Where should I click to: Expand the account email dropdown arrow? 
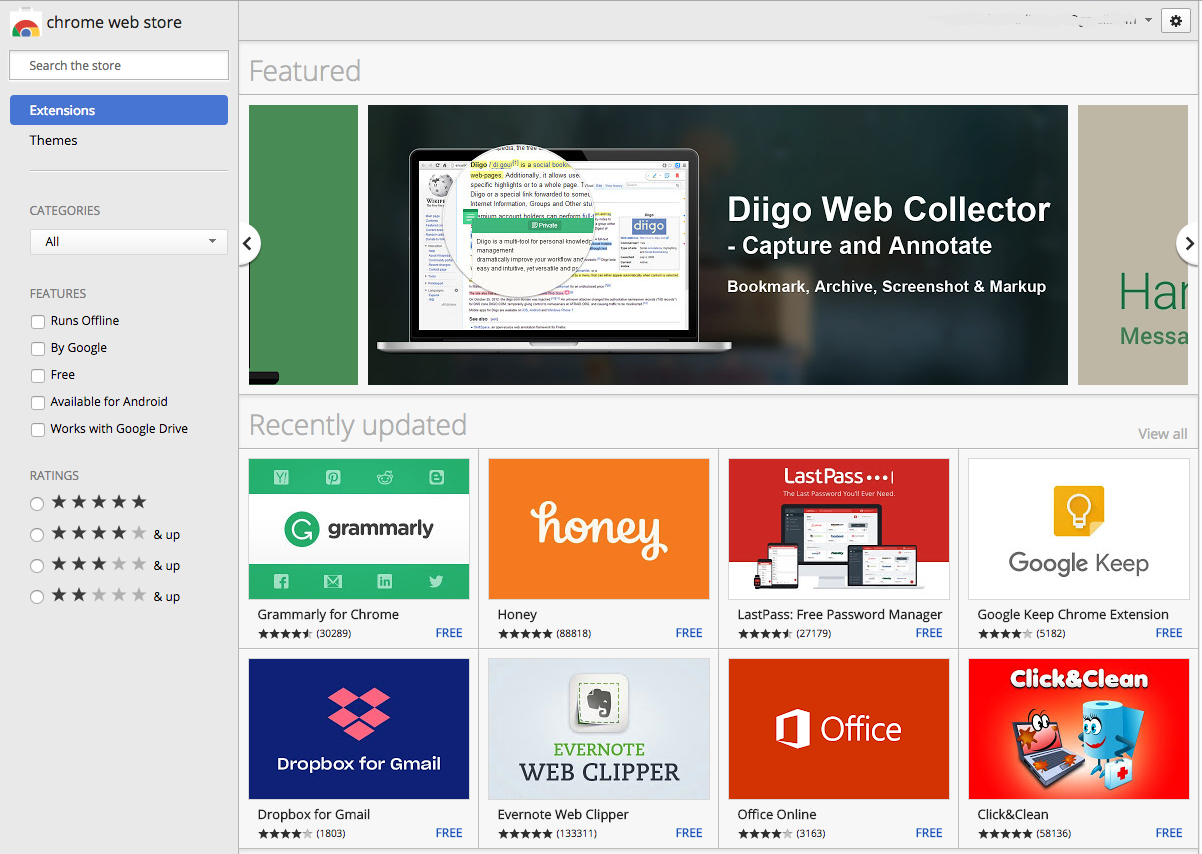[1148, 20]
